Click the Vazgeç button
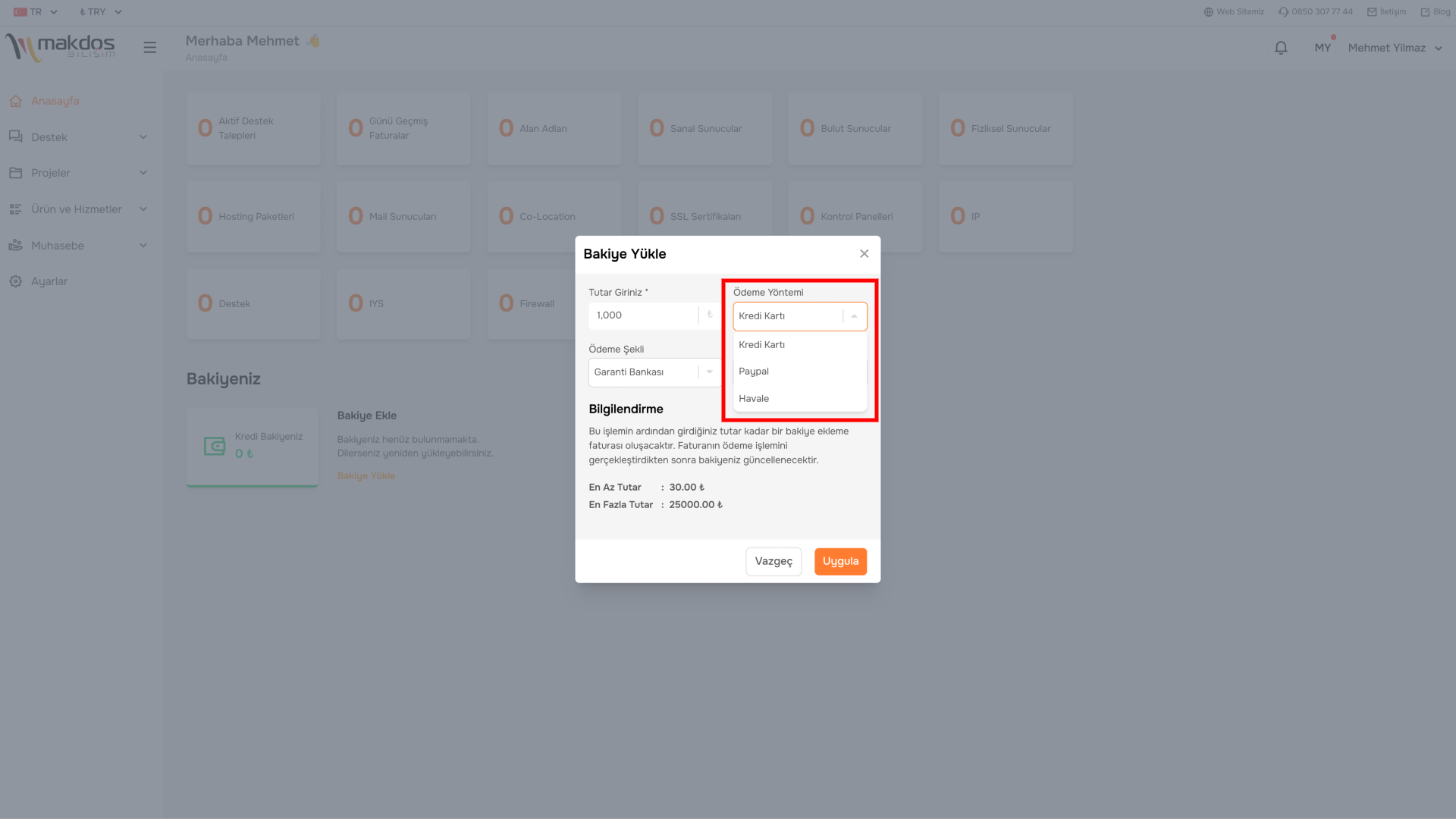 tap(773, 561)
